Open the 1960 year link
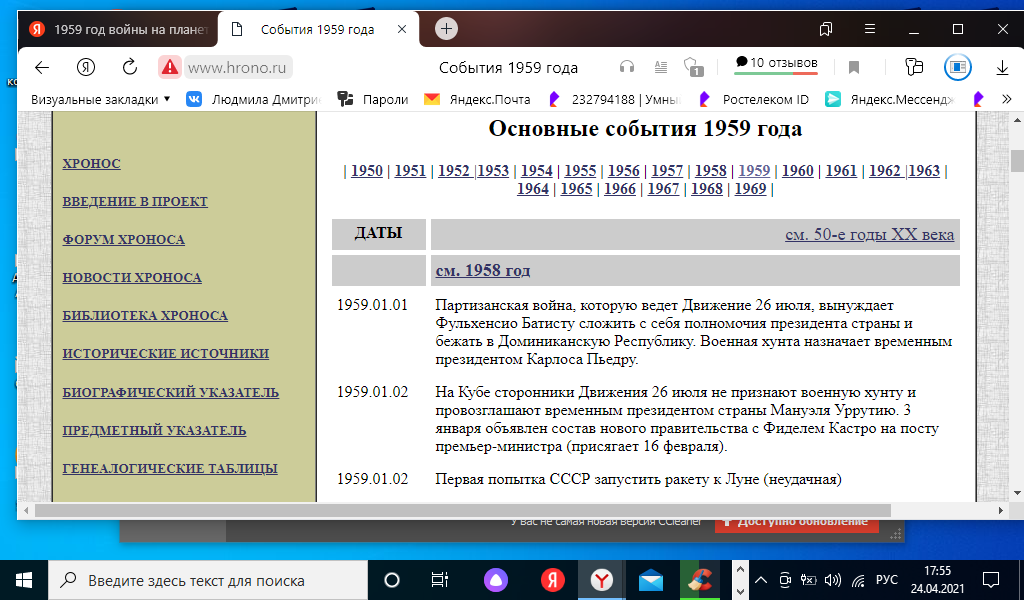 (797, 170)
